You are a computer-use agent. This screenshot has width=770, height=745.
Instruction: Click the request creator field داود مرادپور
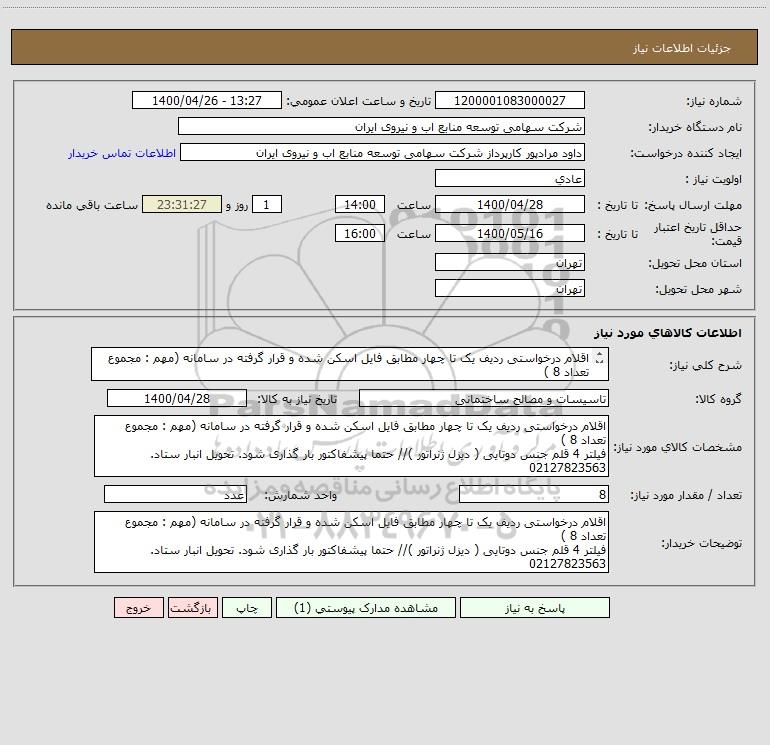[383, 152]
